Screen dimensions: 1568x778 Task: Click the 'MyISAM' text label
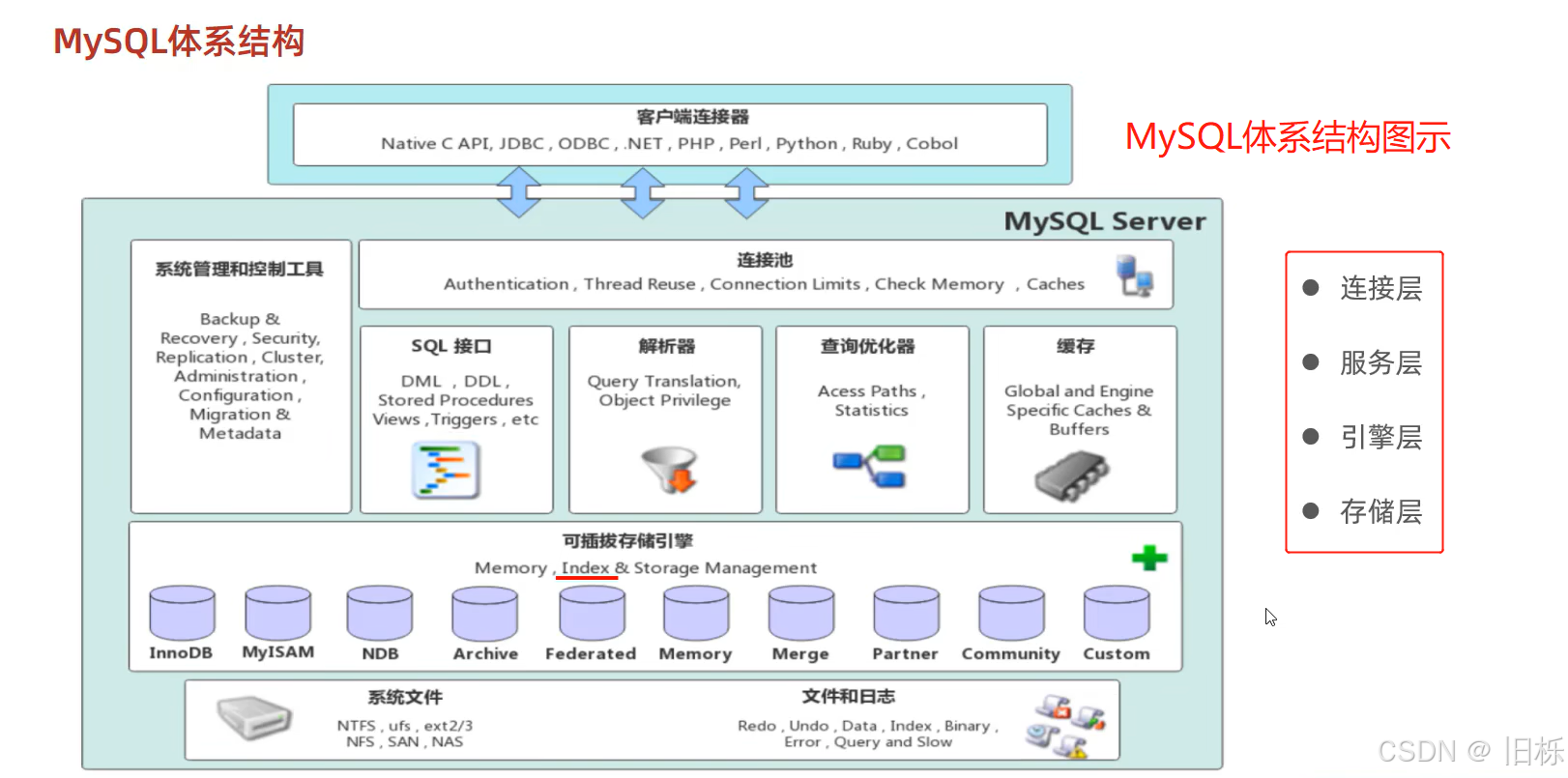coord(278,652)
